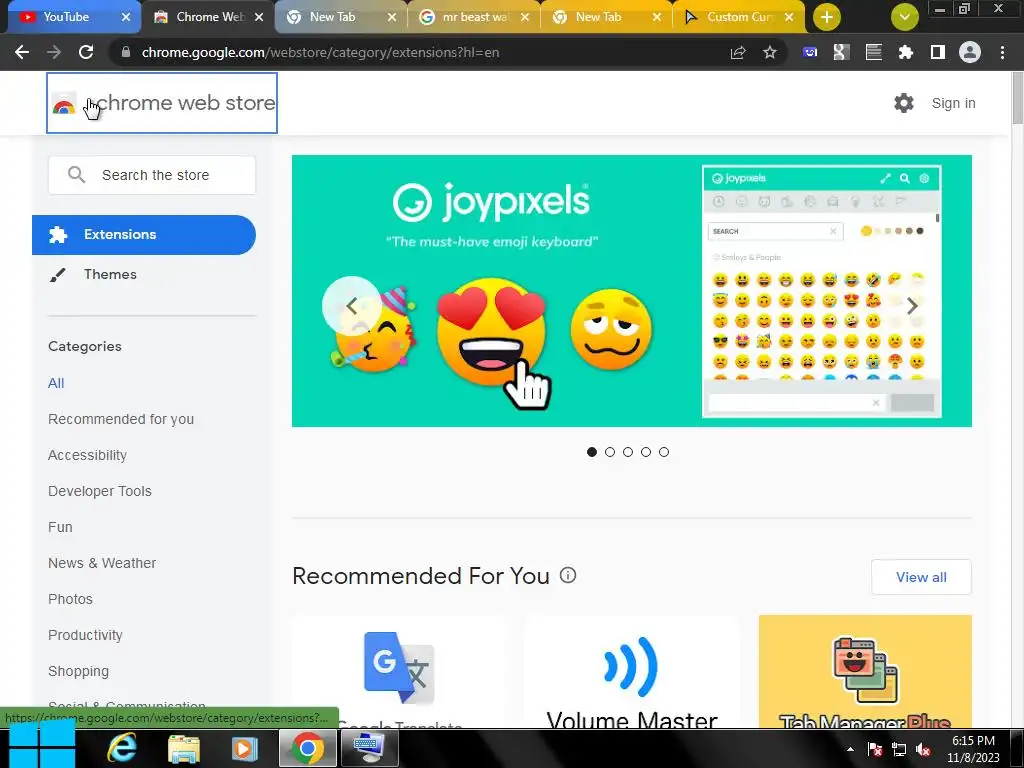Image resolution: width=1024 pixels, height=768 pixels.
Task: Click the Chrome taskbar icon
Action: coord(307,748)
